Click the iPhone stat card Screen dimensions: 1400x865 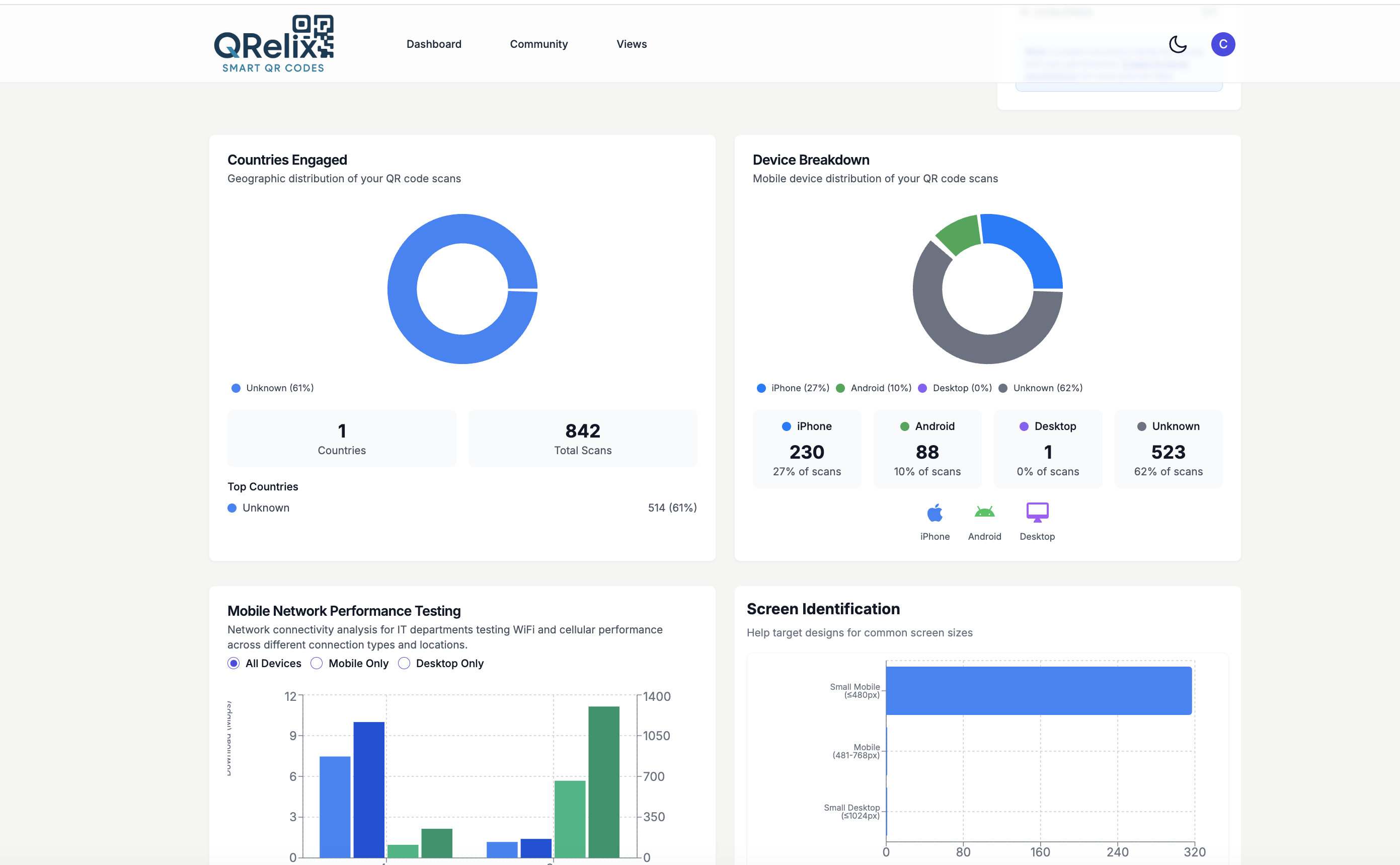click(807, 450)
